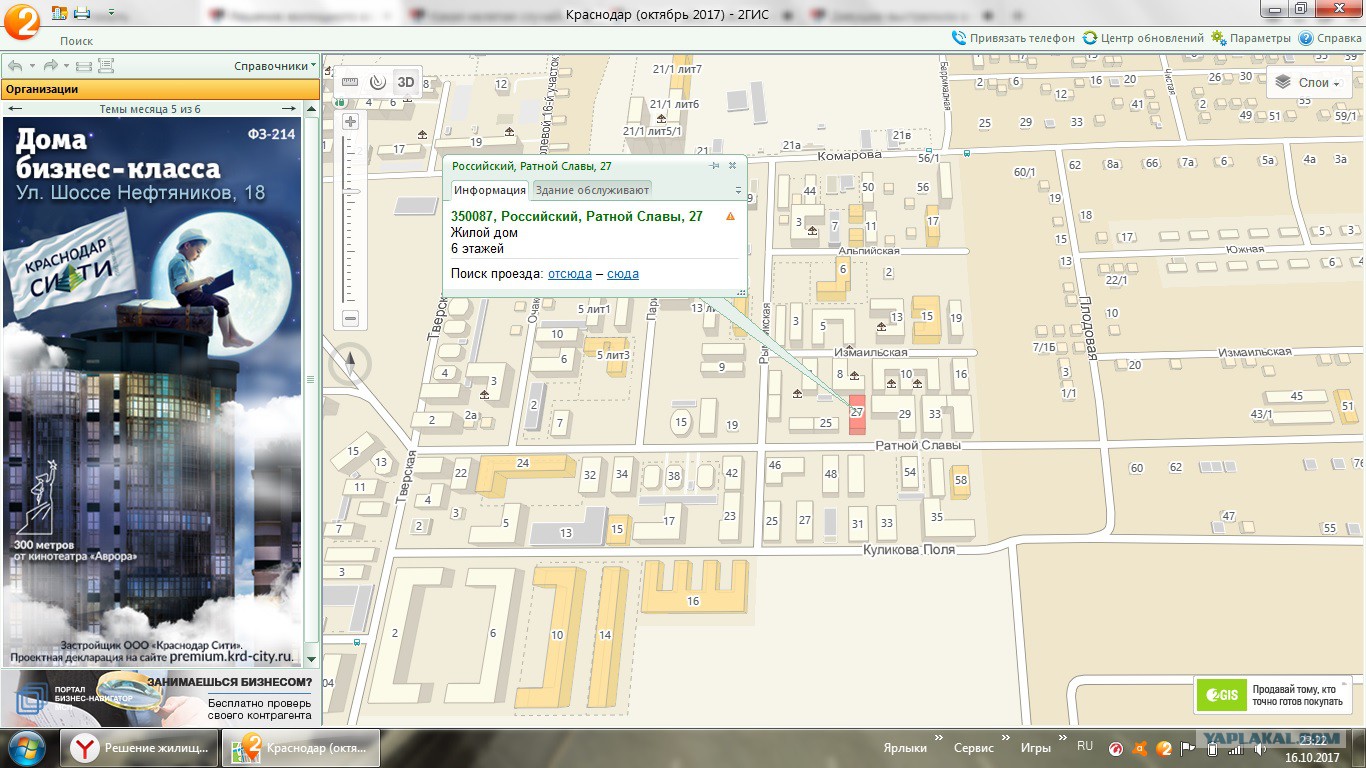1366x768 pixels.
Task: Open the Краснодар Сити advertisement banner
Action: coord(152,392)
